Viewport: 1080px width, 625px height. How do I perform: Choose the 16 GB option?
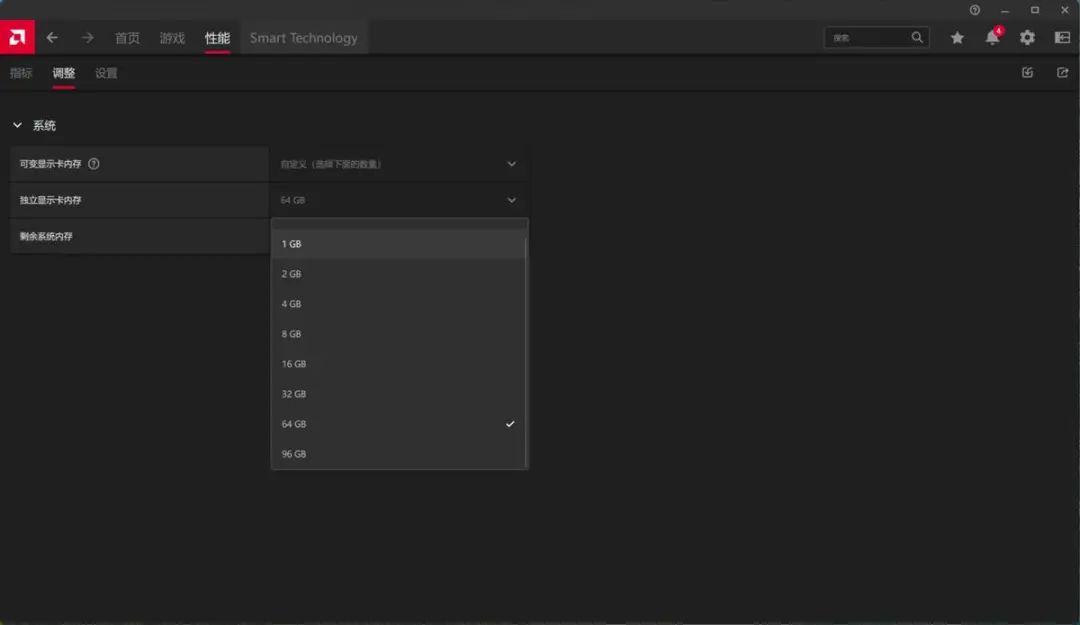coord(398,364)
